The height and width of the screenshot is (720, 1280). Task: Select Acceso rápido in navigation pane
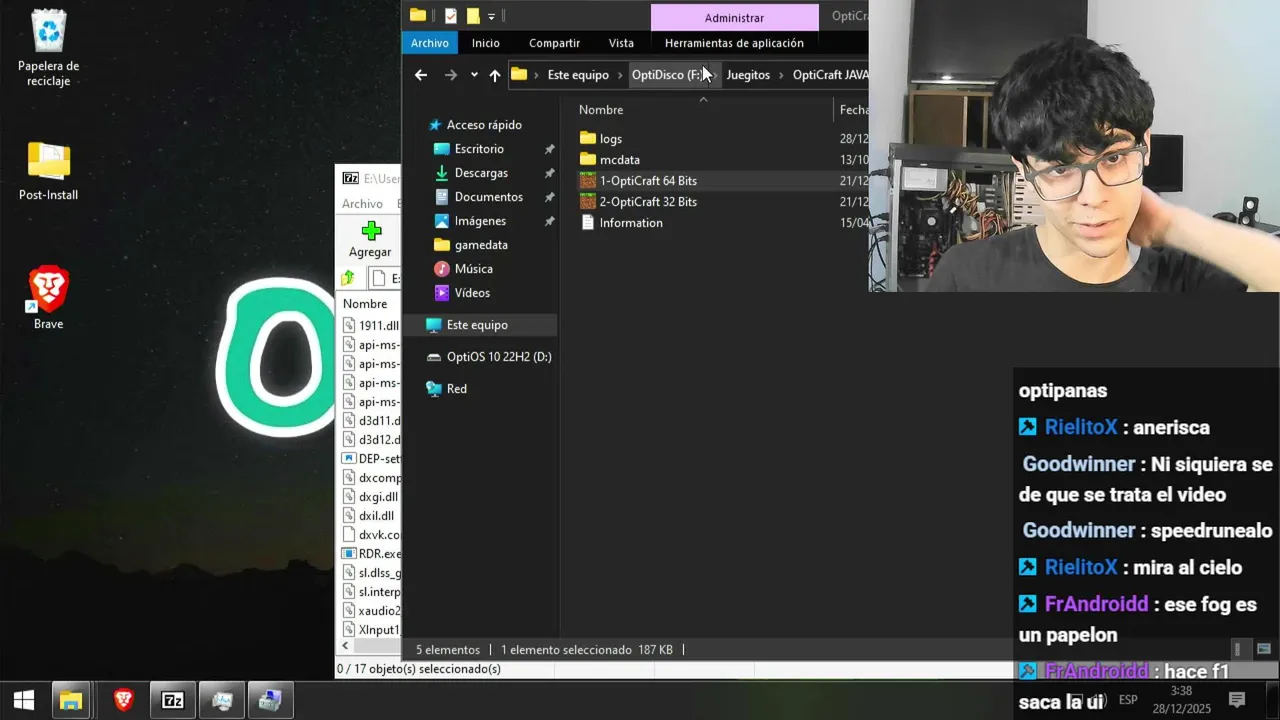484,125
